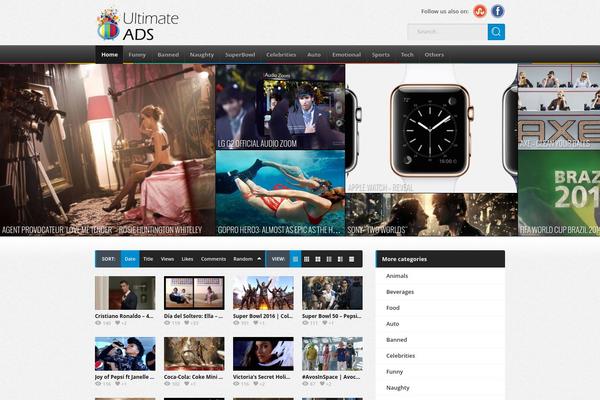Click the Ultimate ADS logo

138,24
